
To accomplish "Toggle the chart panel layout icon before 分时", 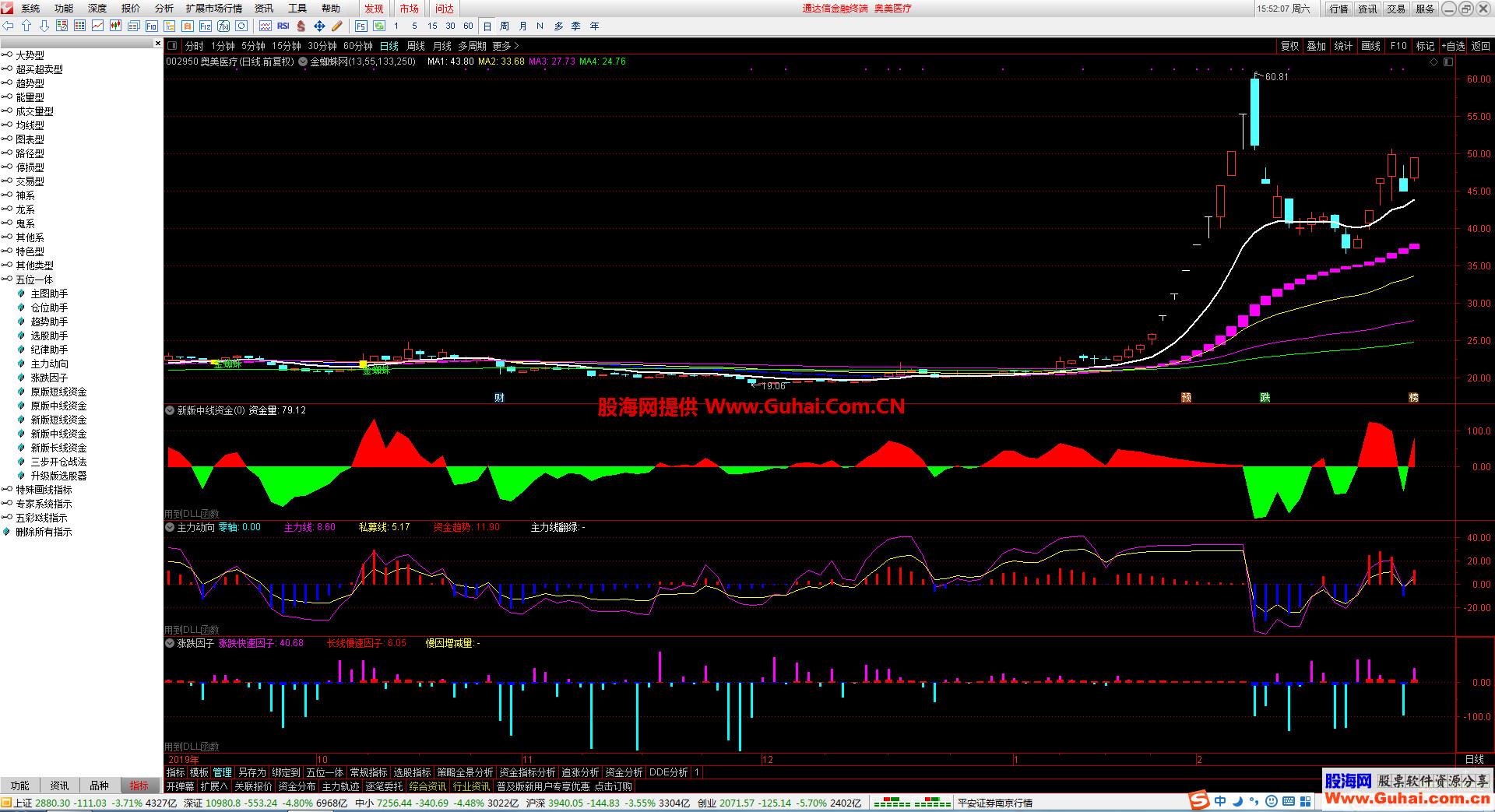I will [172, 46].
